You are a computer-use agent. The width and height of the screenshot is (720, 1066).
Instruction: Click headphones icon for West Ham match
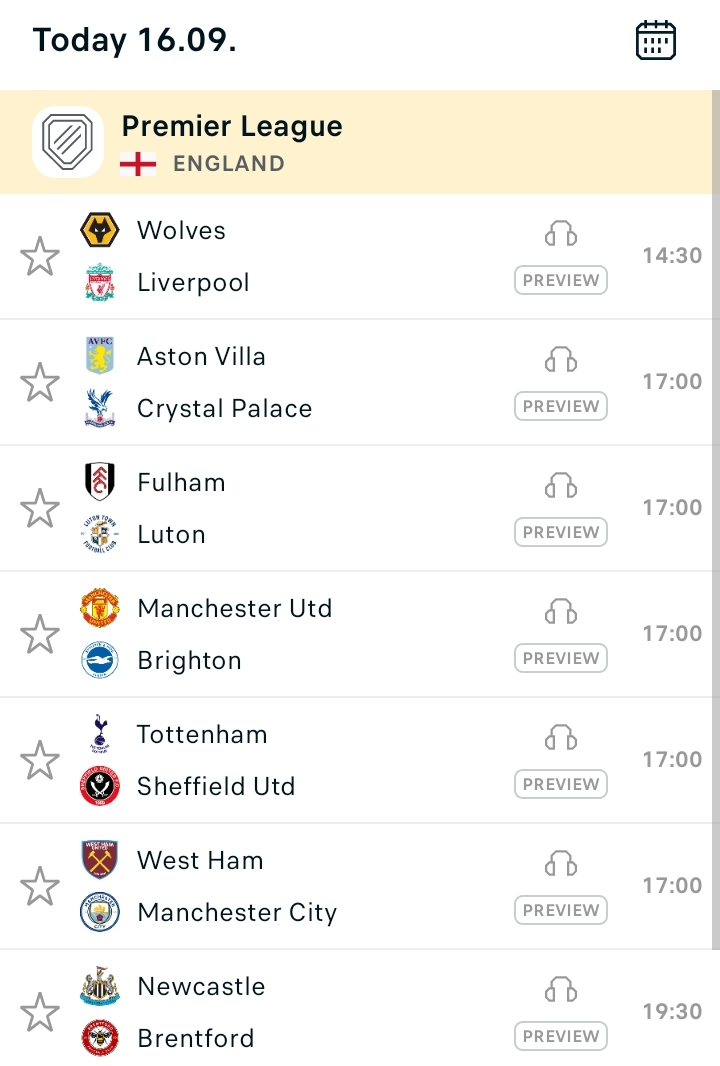[561, 863]
